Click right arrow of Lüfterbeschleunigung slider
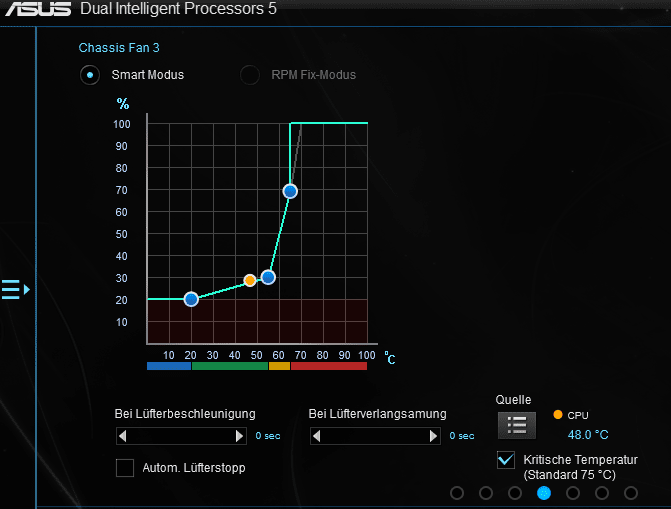This screenshot has height=509, width=671. tap(239, 436)
